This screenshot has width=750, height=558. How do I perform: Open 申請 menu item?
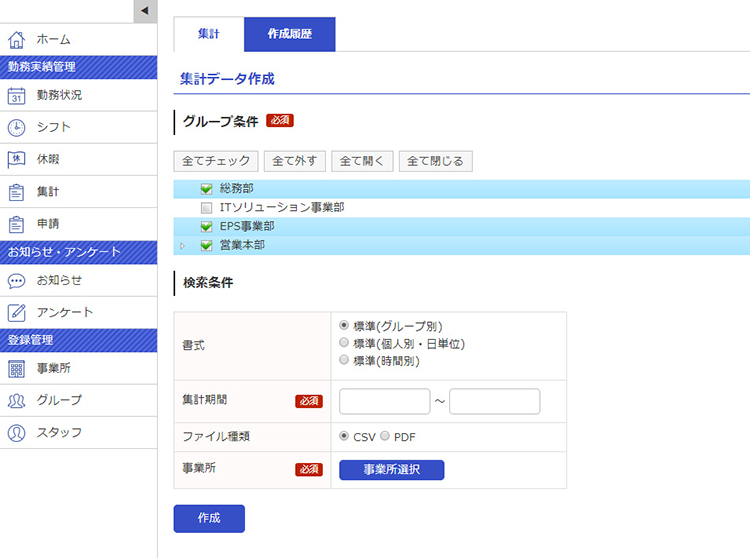point(78,223)
